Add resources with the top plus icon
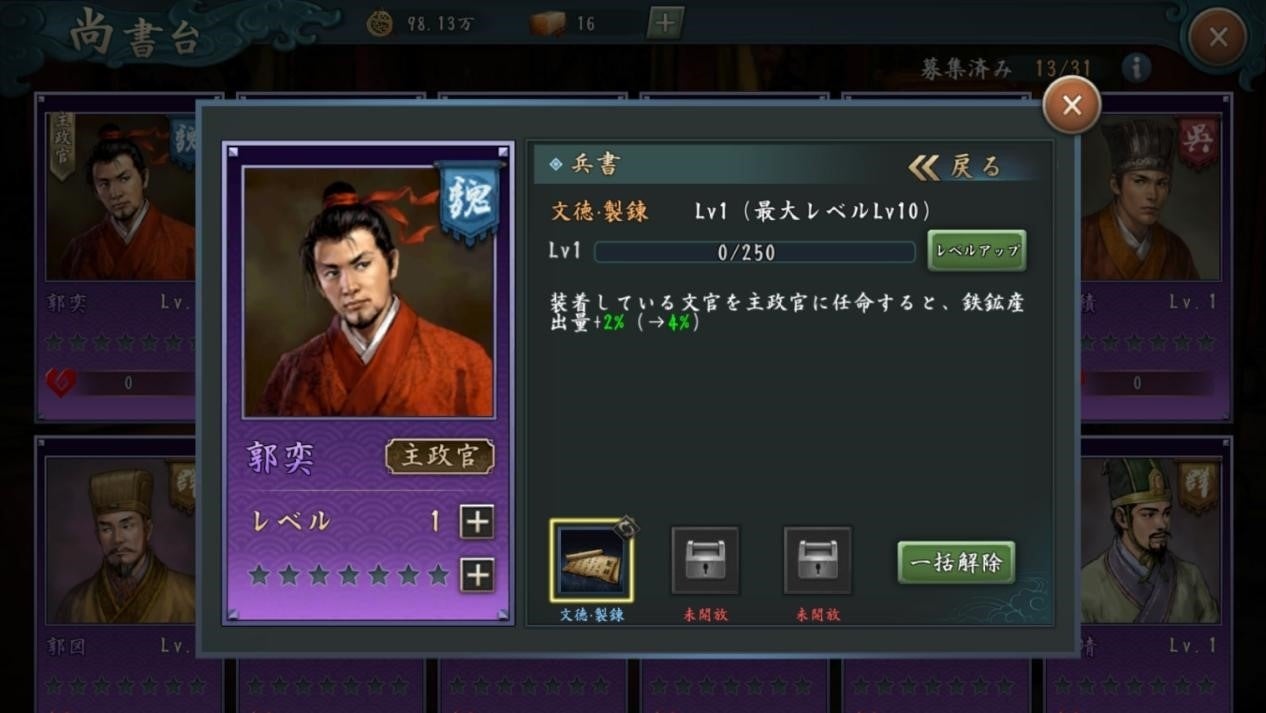The height and width of the screenshot is (713, 1266). 665,22
